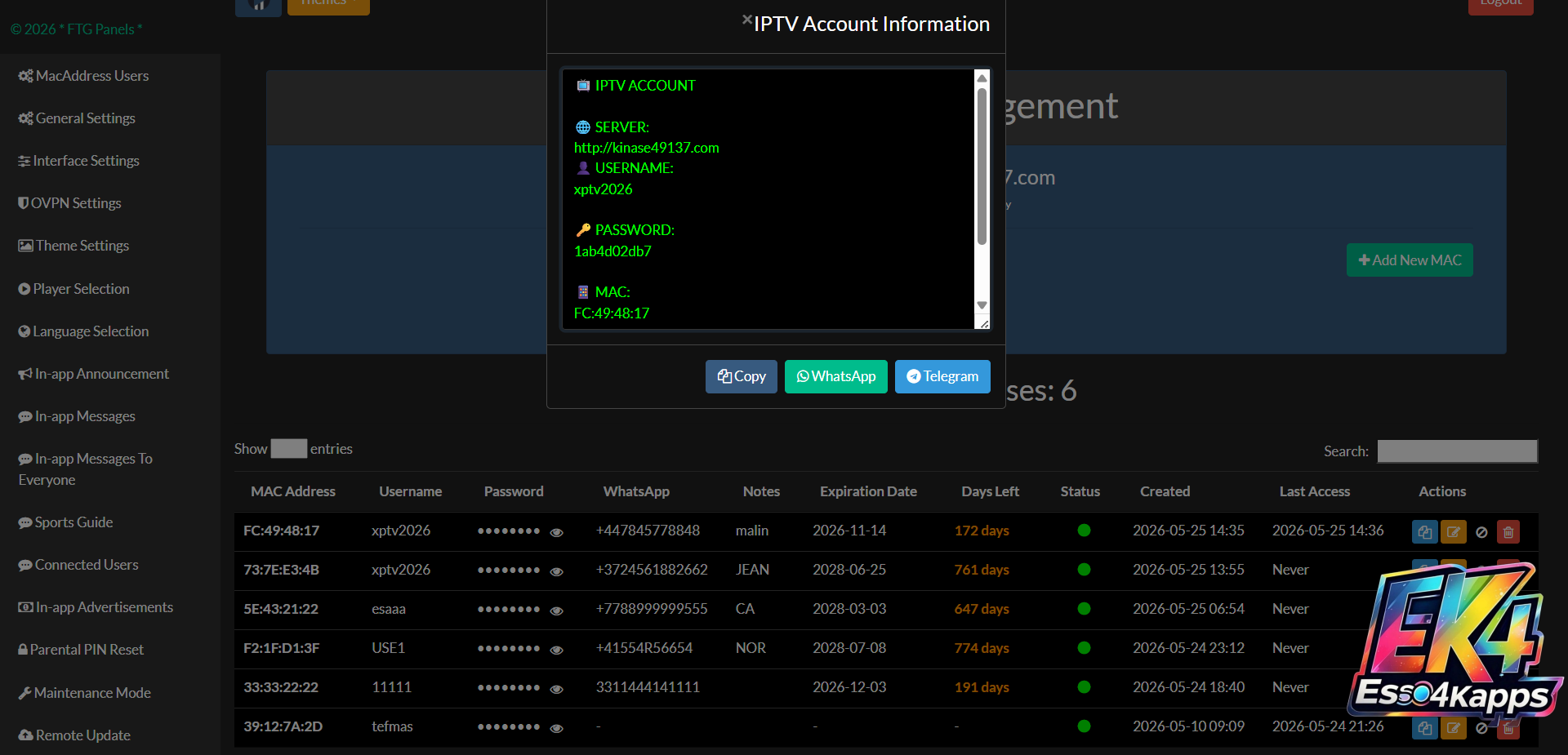
Task: Show the USE1 user password
Action: click(x=557, y=650)
